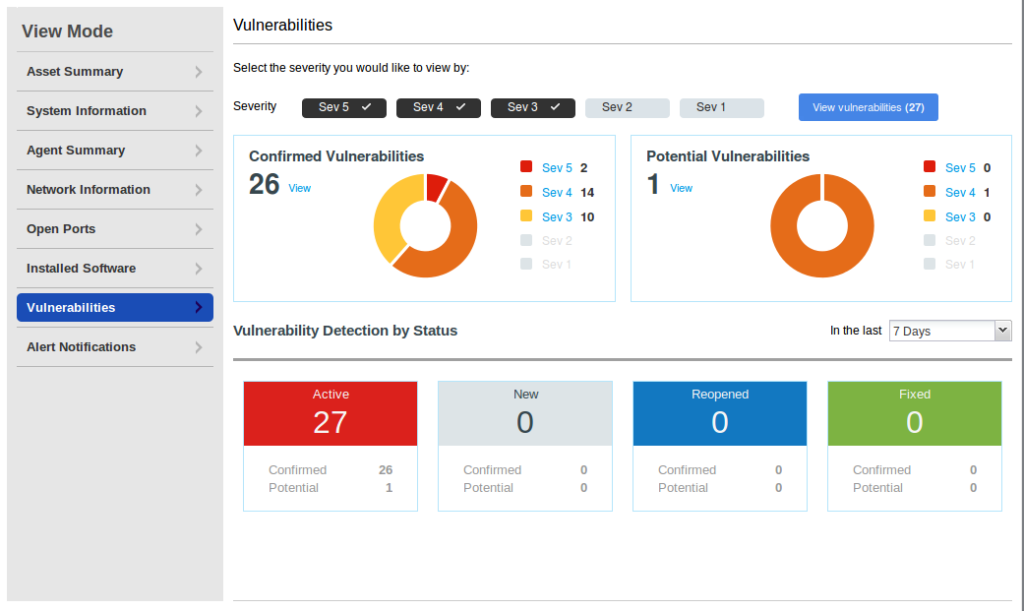Image resolution: width=1024 pixels, height=611 pixels.
Task: Disable the Sev 4 severity filter
Action: 438,107
